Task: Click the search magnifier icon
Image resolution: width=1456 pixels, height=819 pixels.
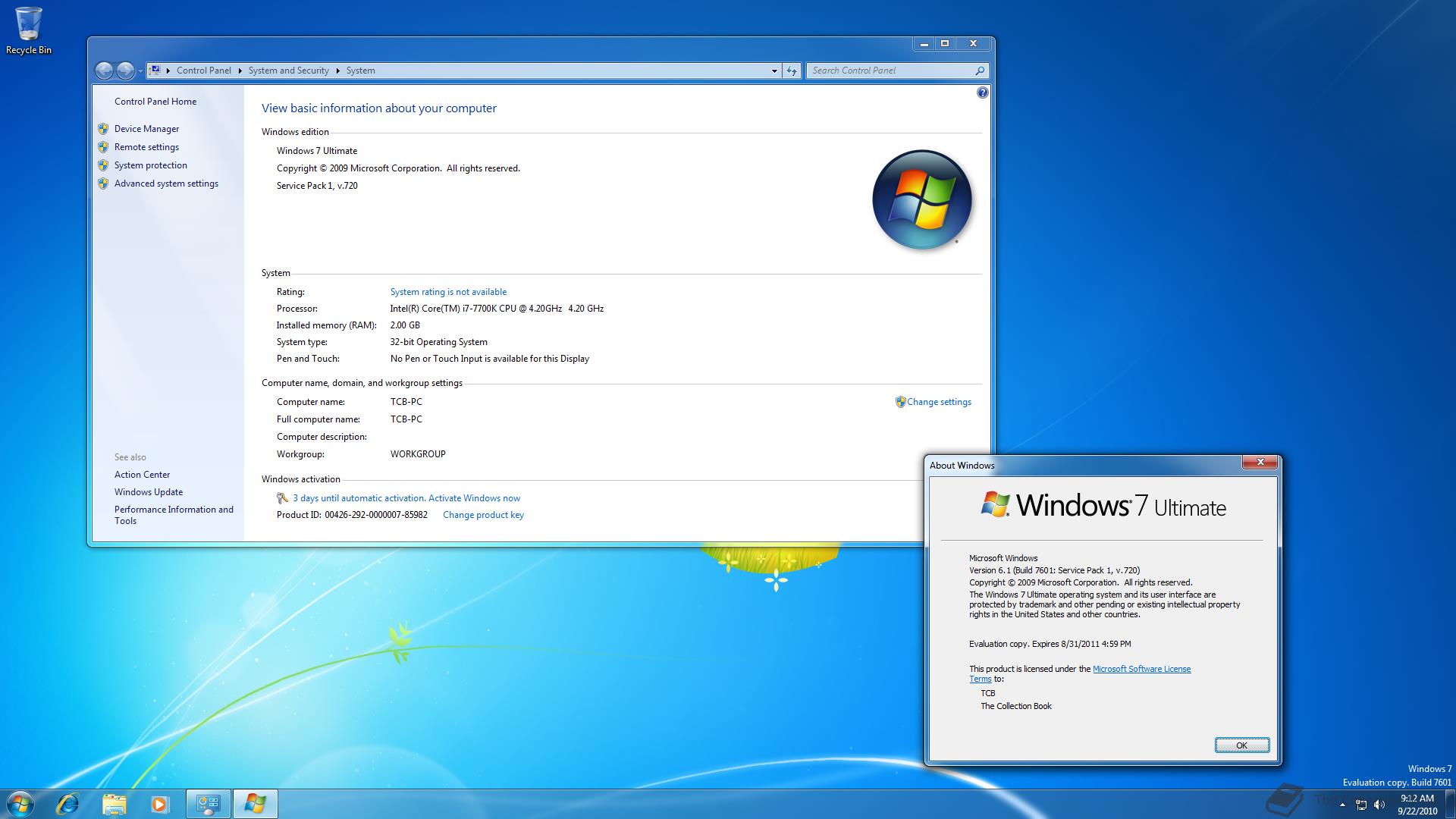Action: pyautogui.click(x=980, y=71)
